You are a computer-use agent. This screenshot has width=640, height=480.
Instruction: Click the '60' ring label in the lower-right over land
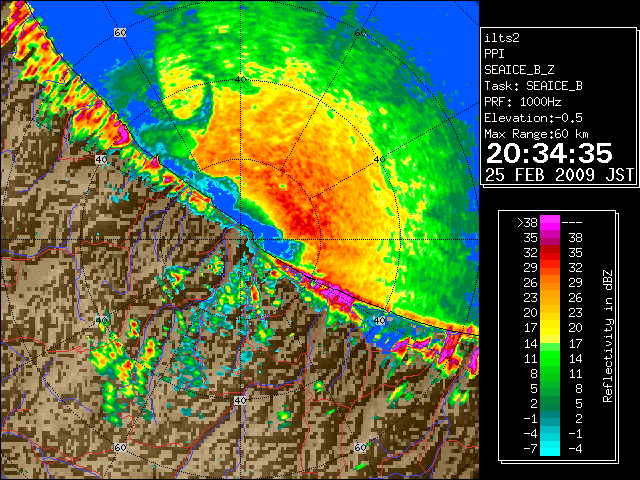pyautogui.click(x=360, y=448)
